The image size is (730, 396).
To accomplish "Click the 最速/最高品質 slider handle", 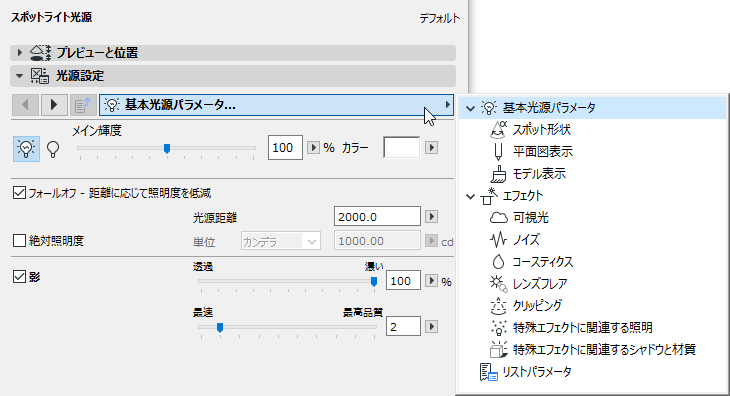I will (220, 328).
